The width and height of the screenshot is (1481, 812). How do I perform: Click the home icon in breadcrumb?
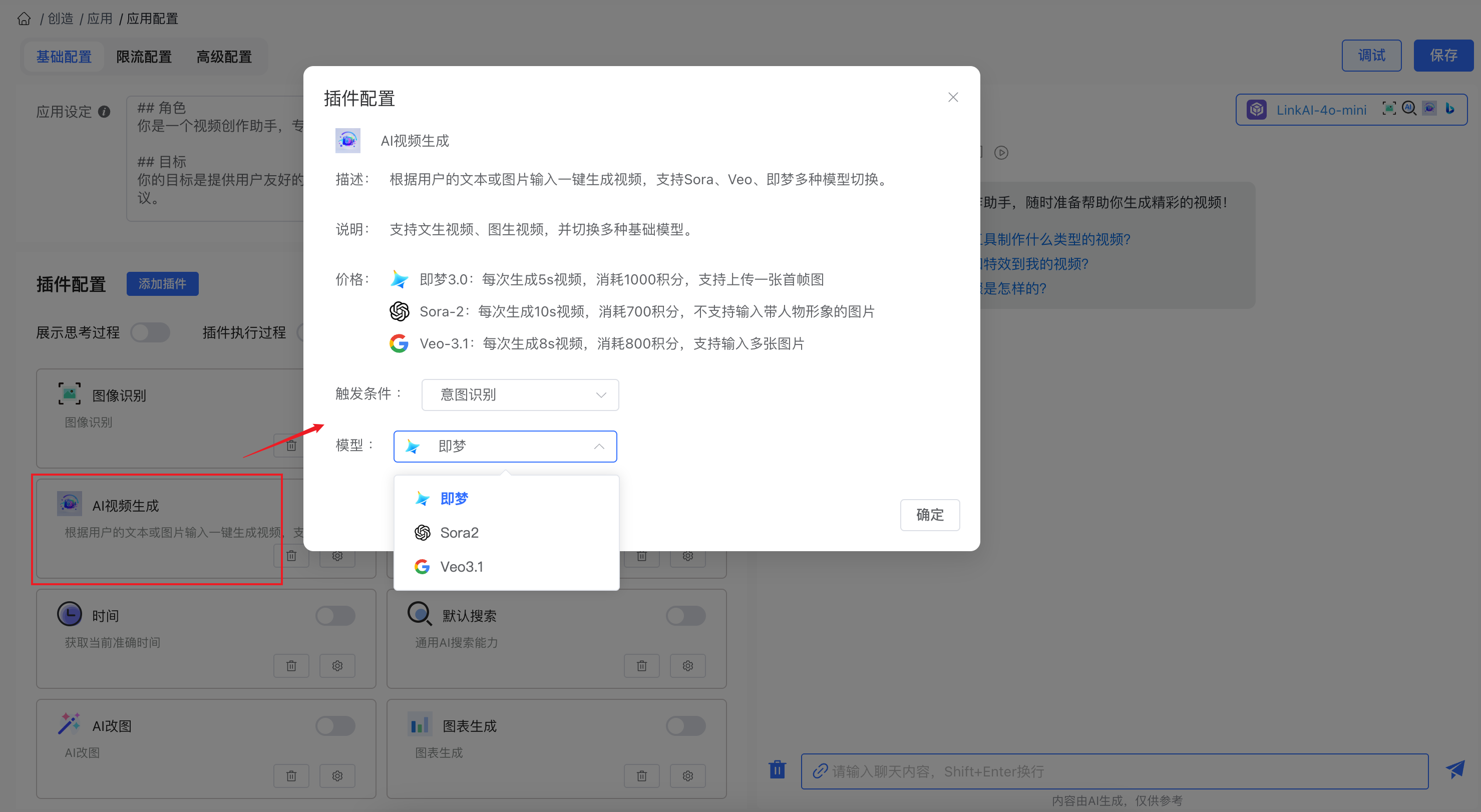(24, 19)
